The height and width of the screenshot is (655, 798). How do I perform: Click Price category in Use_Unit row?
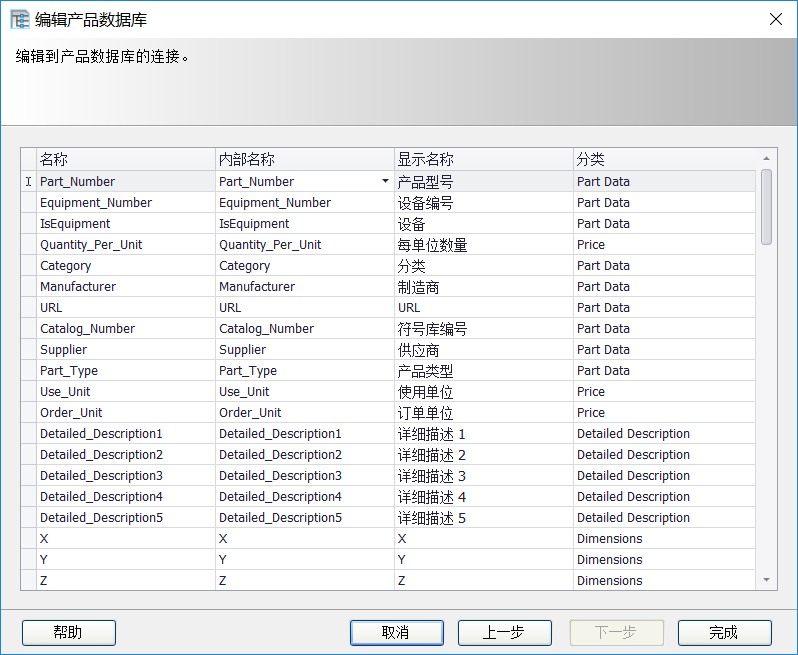click(664, 391)
